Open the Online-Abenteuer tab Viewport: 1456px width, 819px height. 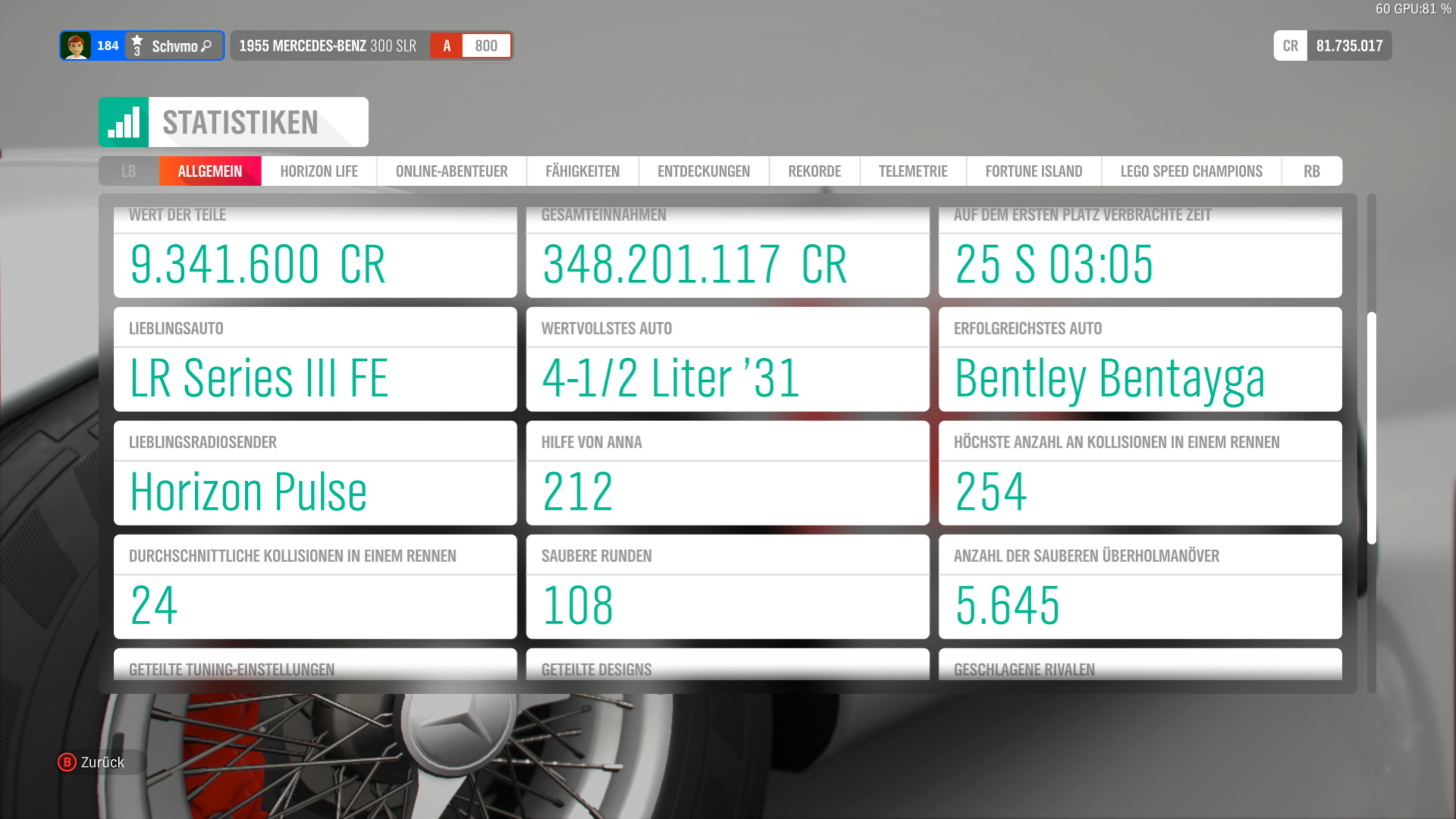(451, 171)
